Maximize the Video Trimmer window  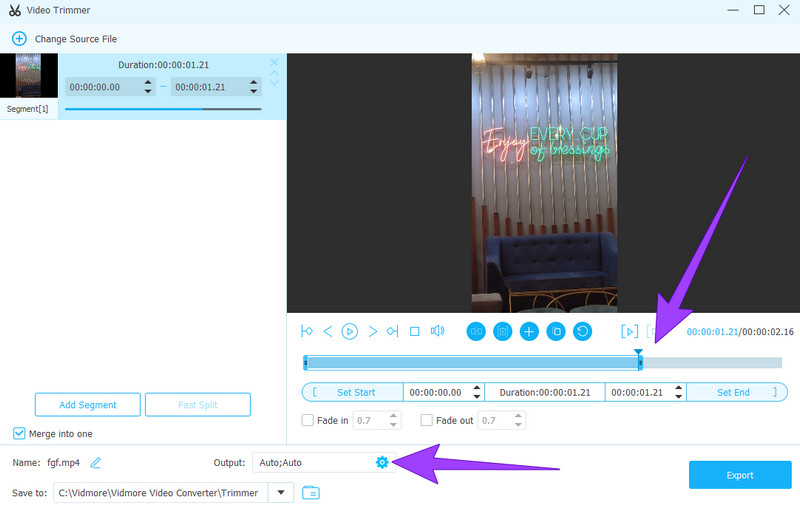(x=759, y=10)
